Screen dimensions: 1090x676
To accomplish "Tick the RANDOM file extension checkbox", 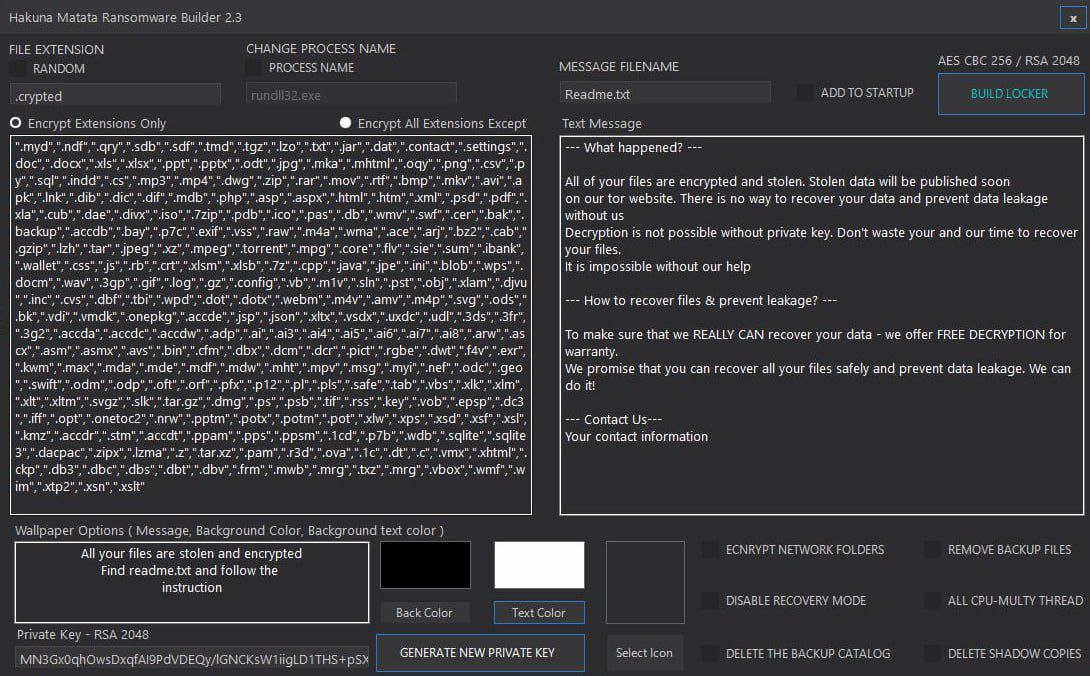I will click(17, 68).
